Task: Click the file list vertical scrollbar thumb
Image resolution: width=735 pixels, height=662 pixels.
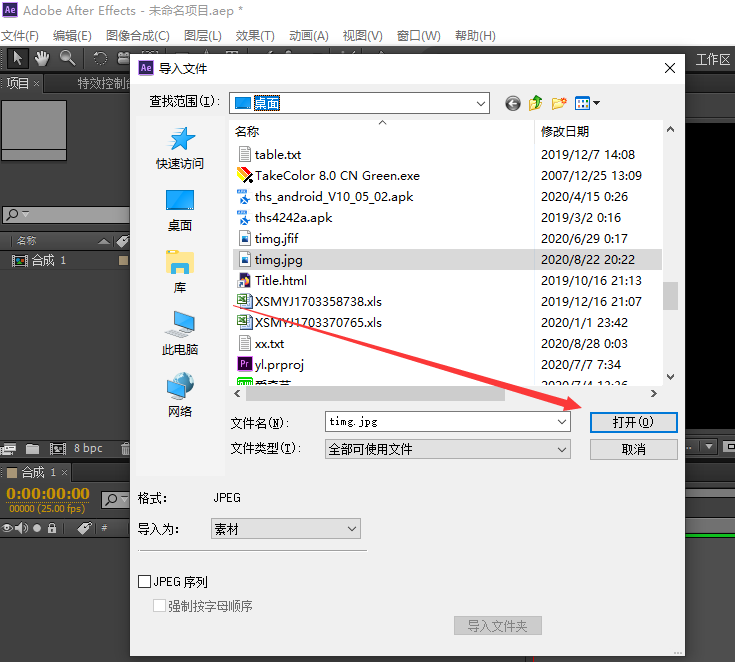Action: point(670,295)
